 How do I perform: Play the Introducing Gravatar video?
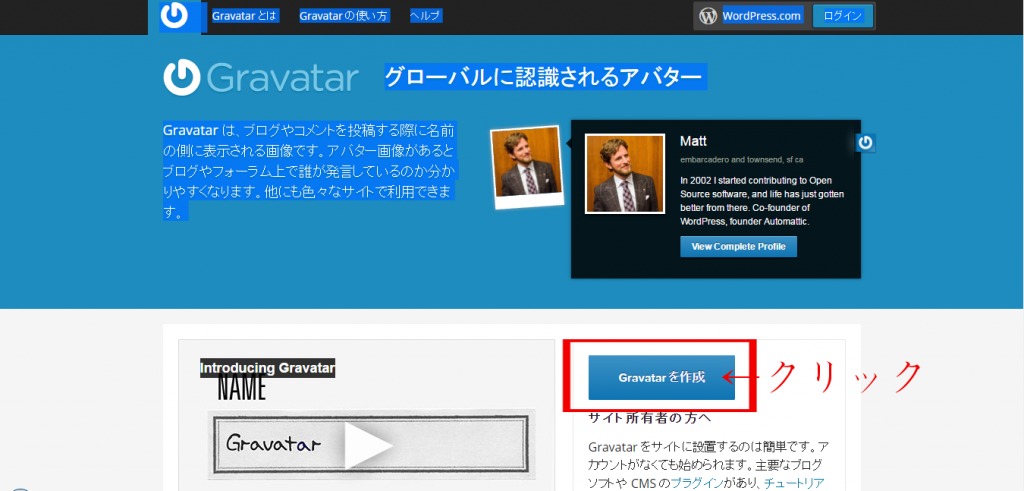click(368, 445)
